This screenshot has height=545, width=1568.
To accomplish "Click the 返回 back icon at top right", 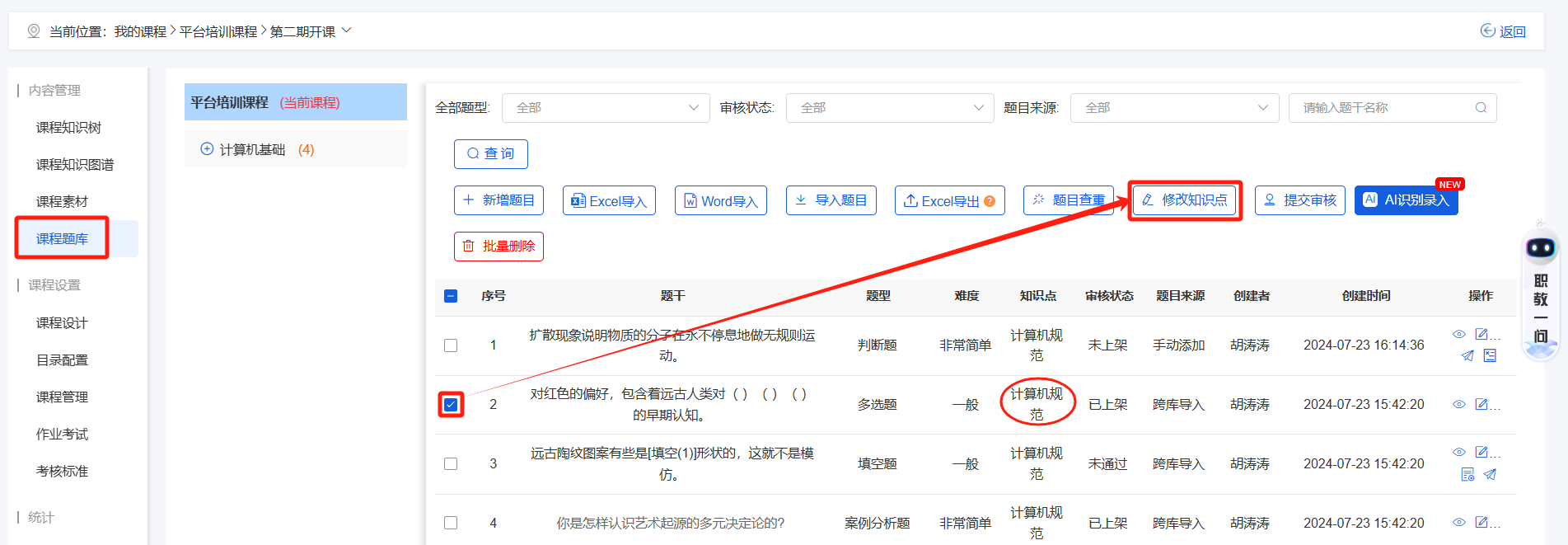I will [1488, 31].
